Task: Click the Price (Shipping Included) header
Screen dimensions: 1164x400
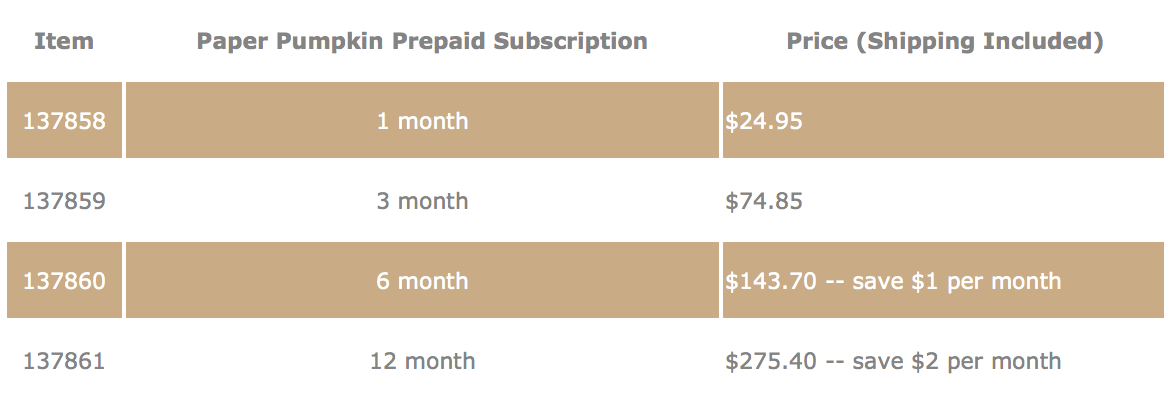Action: click(x=945, y=41)
